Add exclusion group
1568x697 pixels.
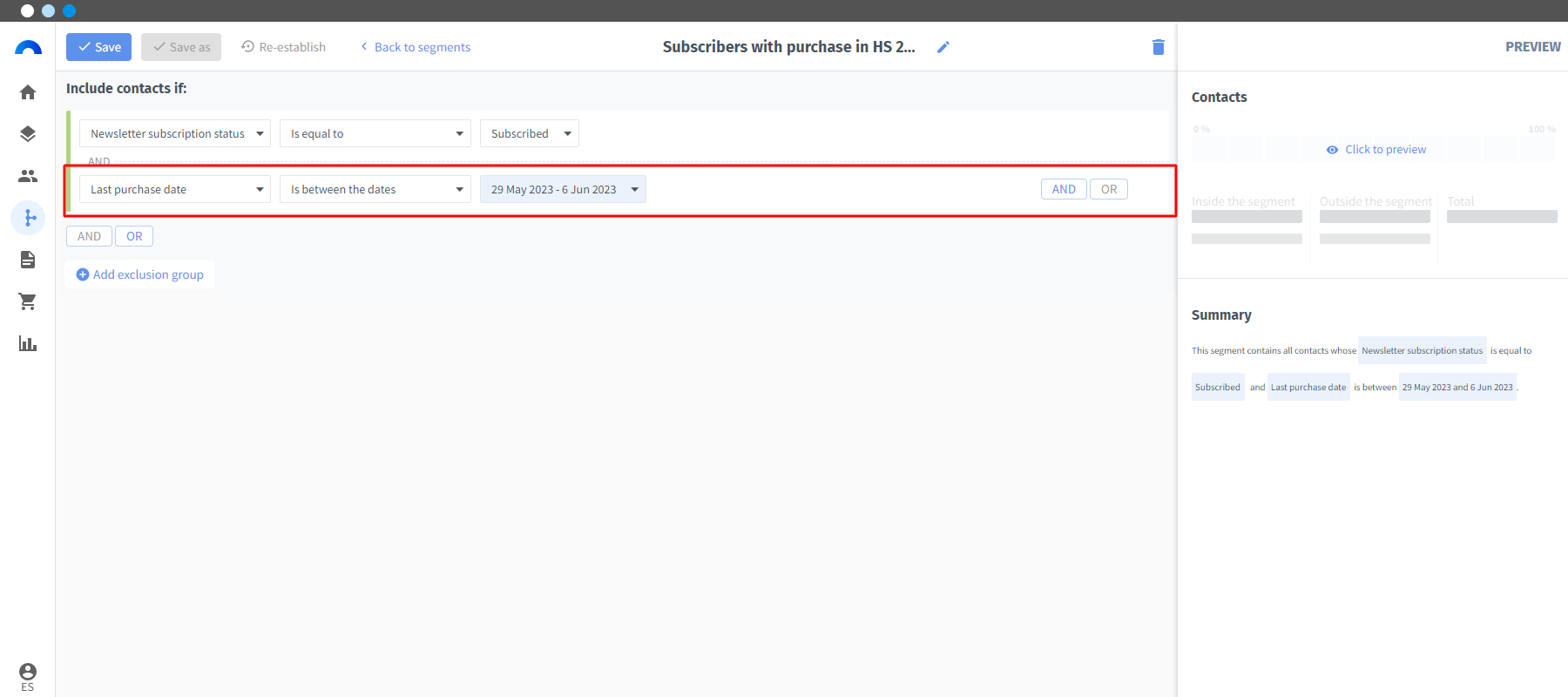139,274
